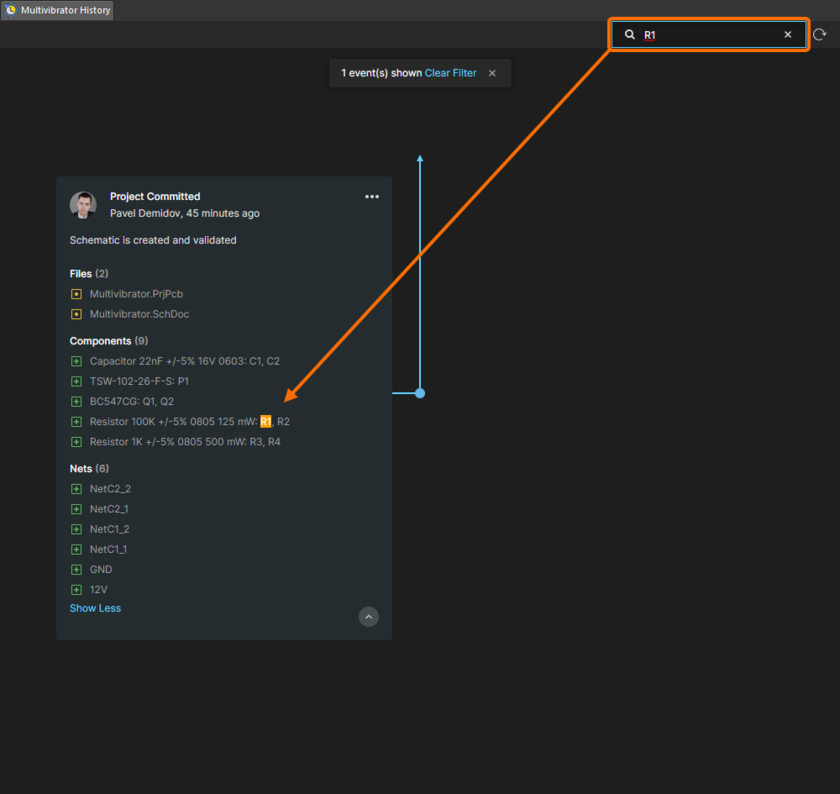Screen dimensions: 840x794
Task: Click the green icon next to NetC2_2
Action: coord(76,488)
